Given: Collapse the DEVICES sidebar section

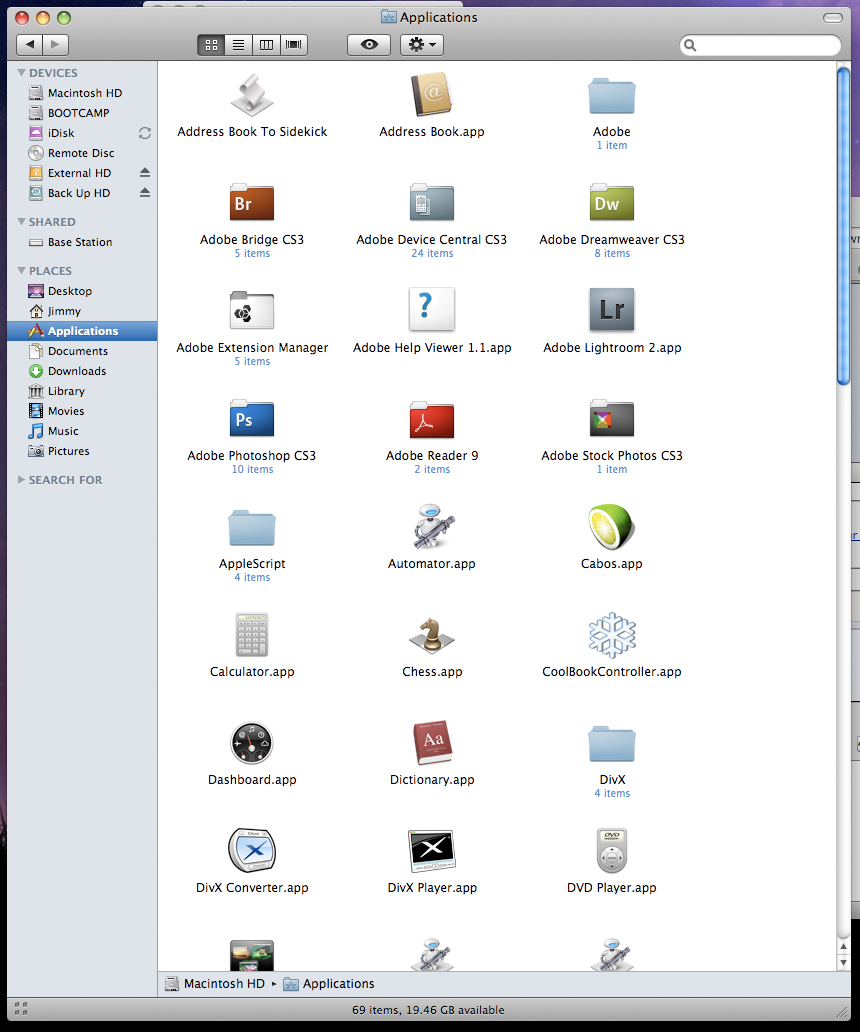Looking at the screenshot, I should coord(22,72).
